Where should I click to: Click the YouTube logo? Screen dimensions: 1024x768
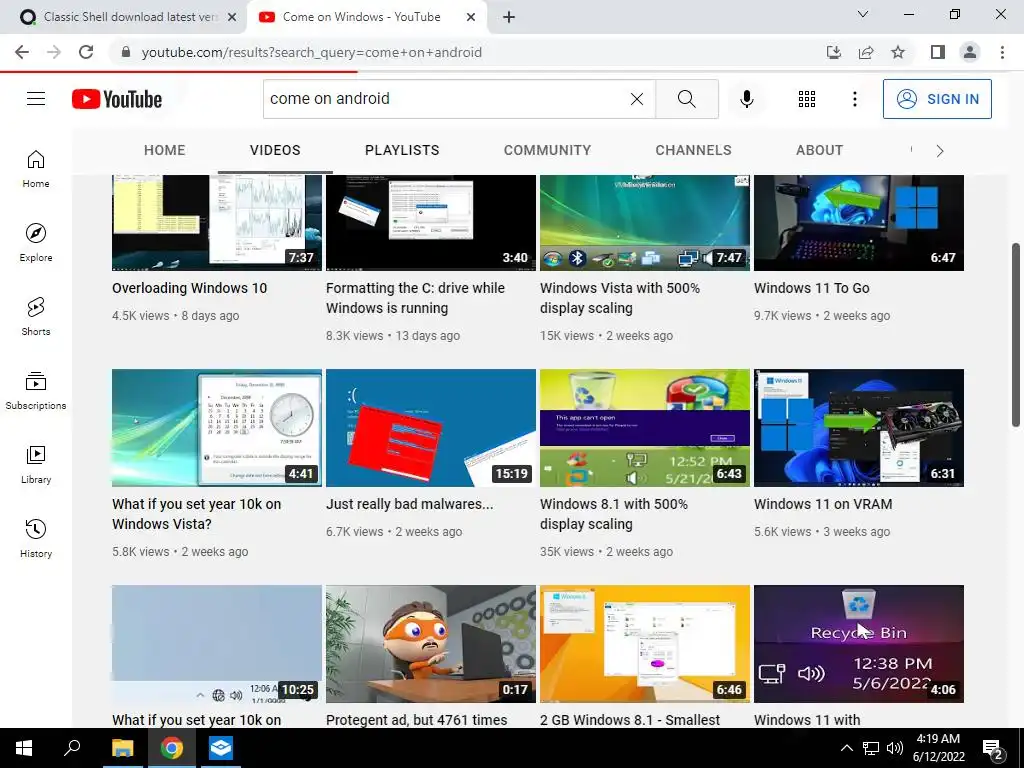117,99
